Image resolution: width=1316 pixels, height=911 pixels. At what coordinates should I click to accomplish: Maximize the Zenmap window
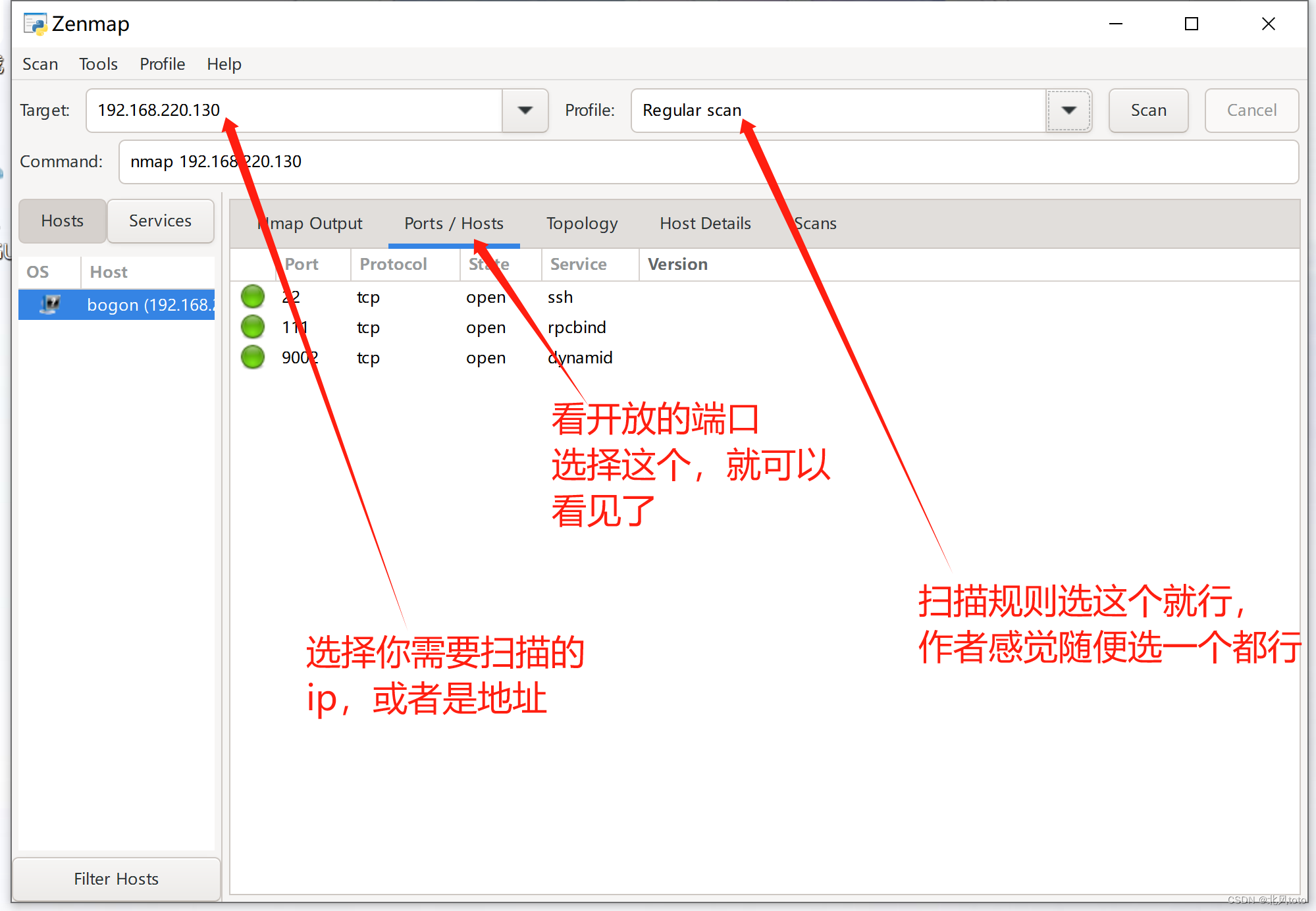tap(1192, 24)
